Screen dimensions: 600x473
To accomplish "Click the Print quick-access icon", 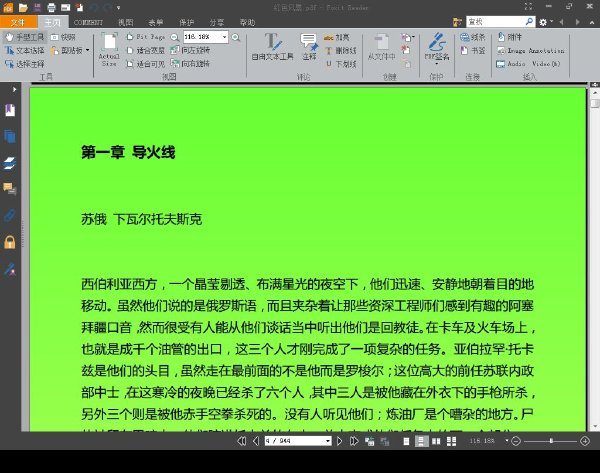I will click(x=51, y=7).
